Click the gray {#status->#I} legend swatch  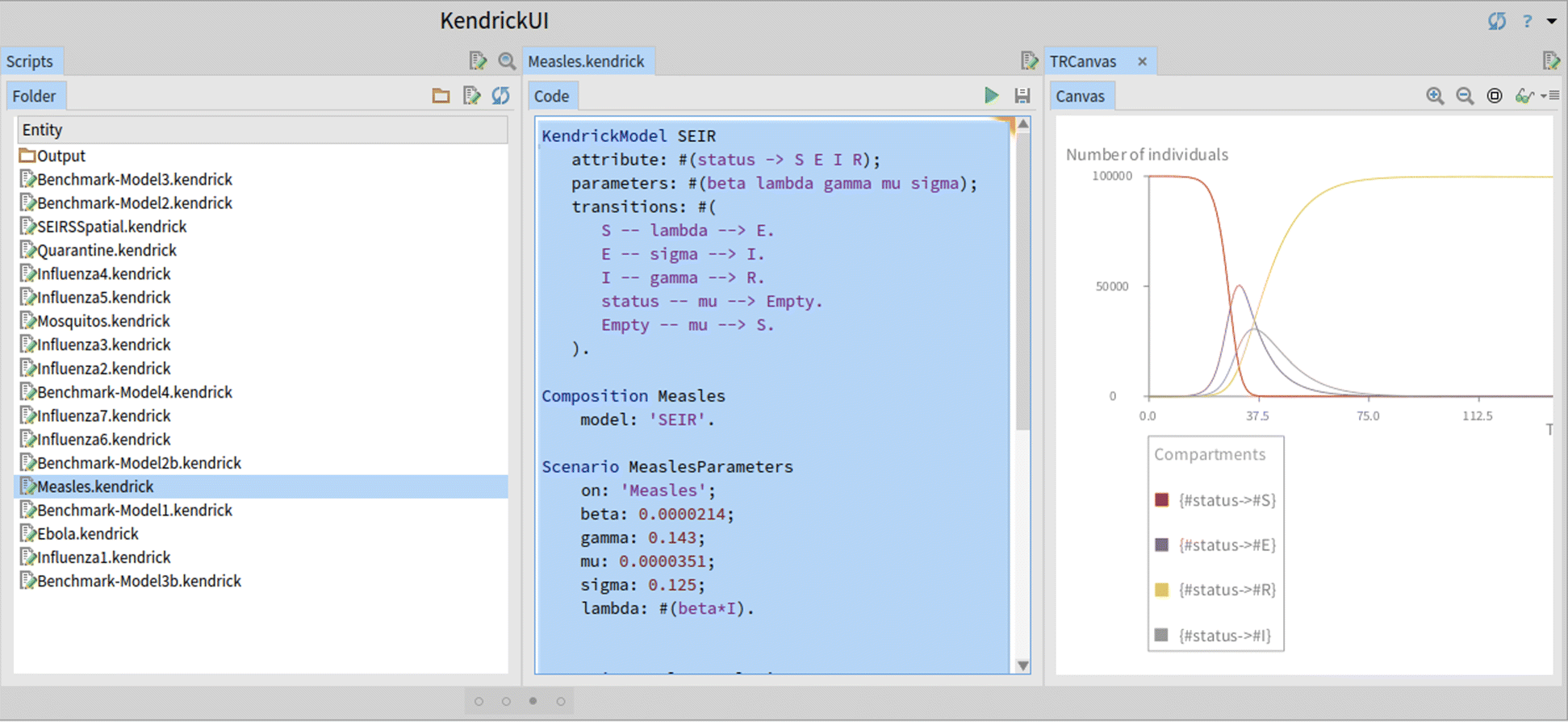[1162, 635]
